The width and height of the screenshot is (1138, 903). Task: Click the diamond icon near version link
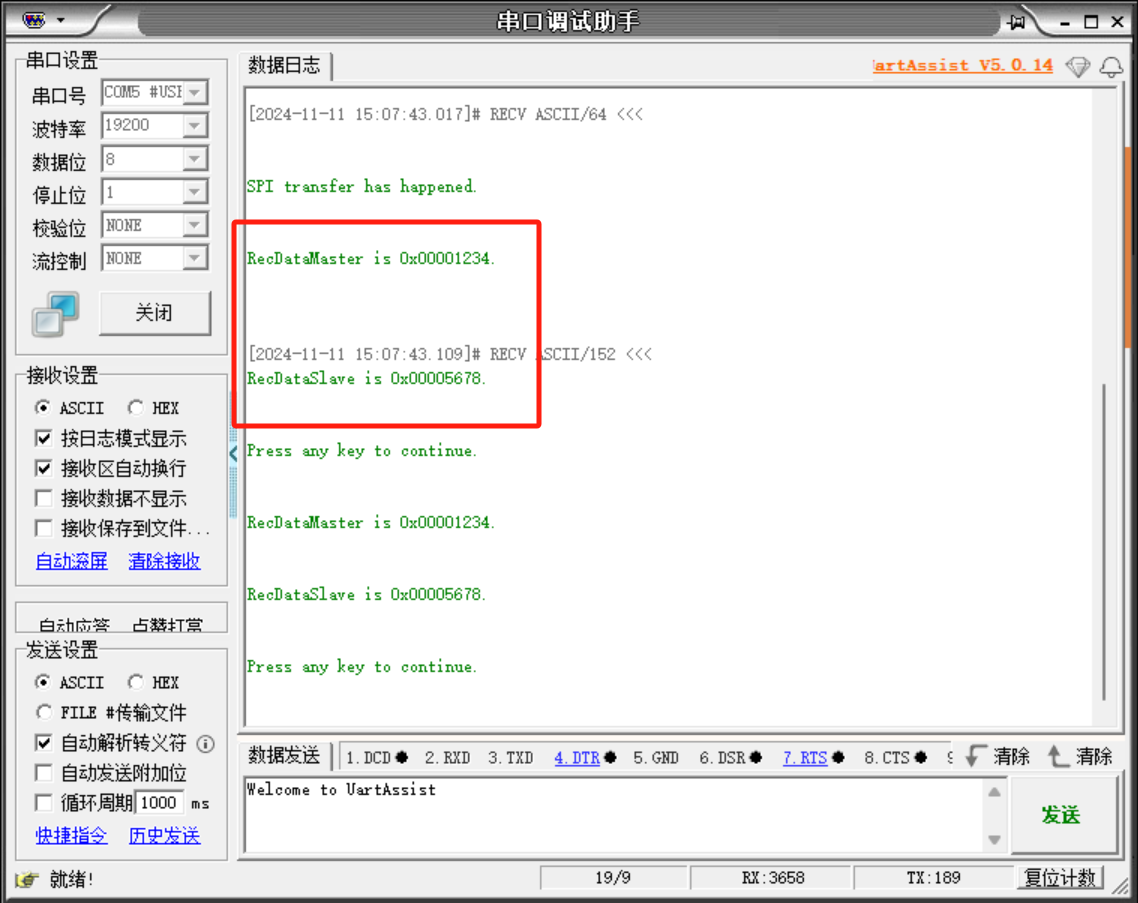tap(1078, 67)
